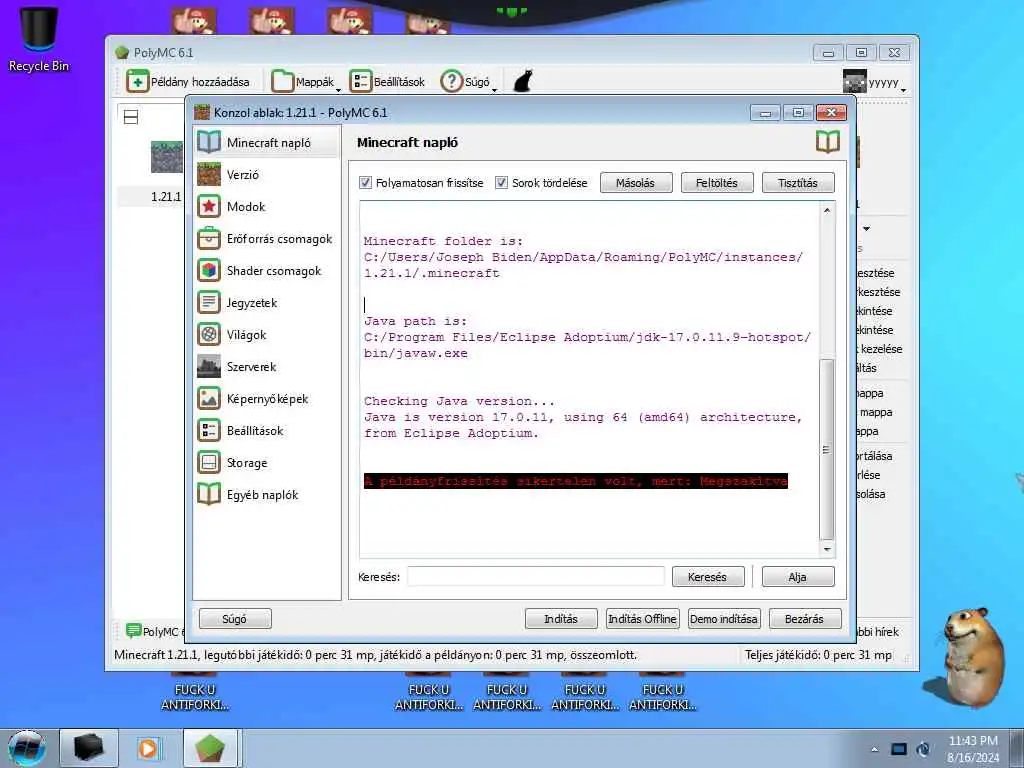Click the Keresés button
The height and width of the screenshot is (768, 1024).
pyautogui.click(x=707, y=577)
